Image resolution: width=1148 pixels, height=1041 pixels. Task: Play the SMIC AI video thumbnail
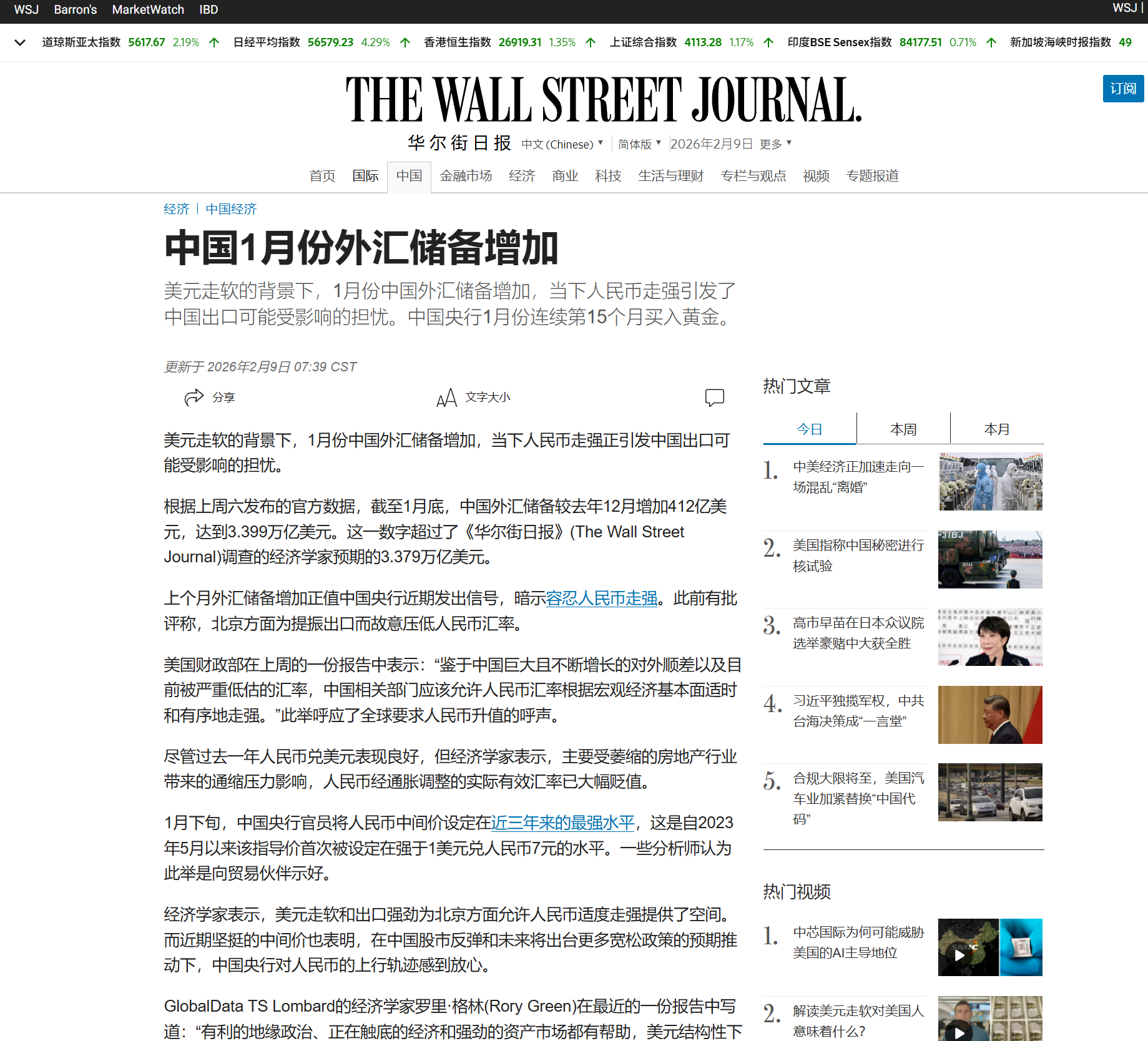[989, 947]
